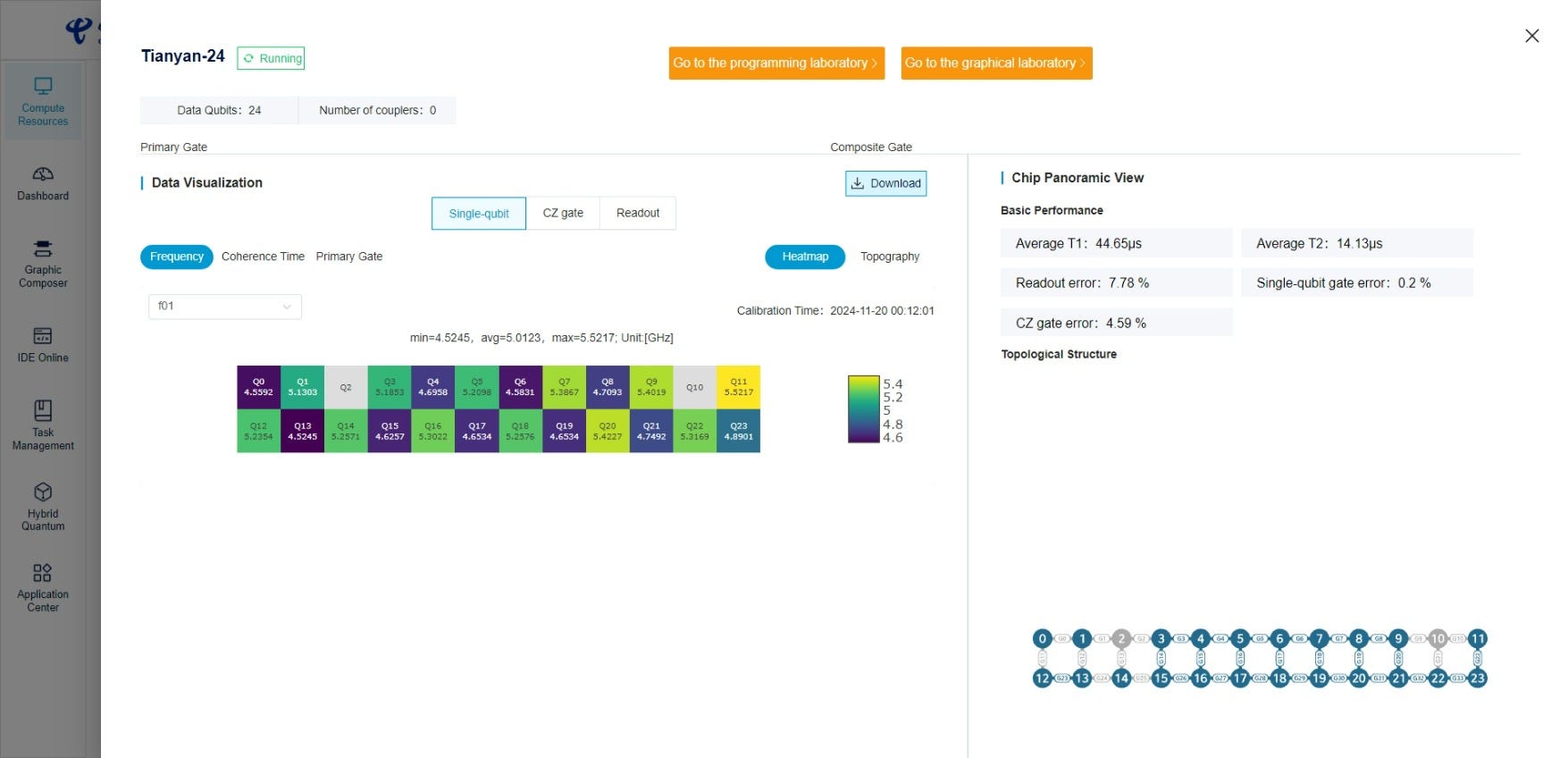Screen dimensions: 1568x758
Task: Select gray qubit node 10 in topology
Action: point(1438,638)
